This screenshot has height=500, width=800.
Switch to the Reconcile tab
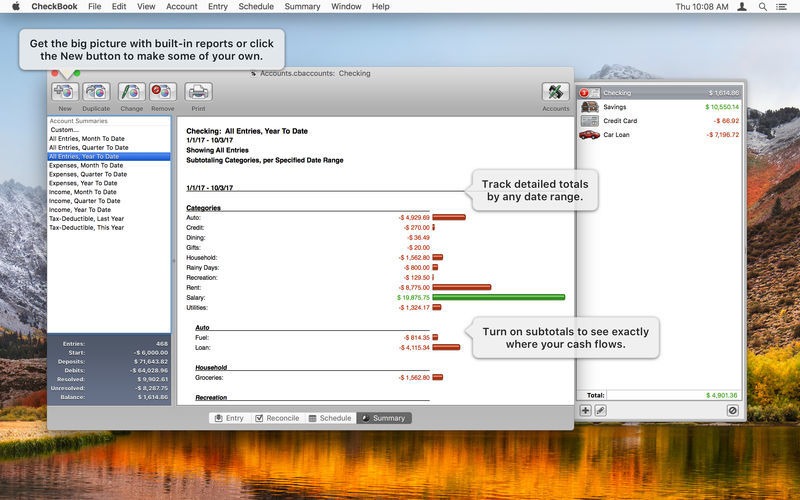[x=276, y=418]
